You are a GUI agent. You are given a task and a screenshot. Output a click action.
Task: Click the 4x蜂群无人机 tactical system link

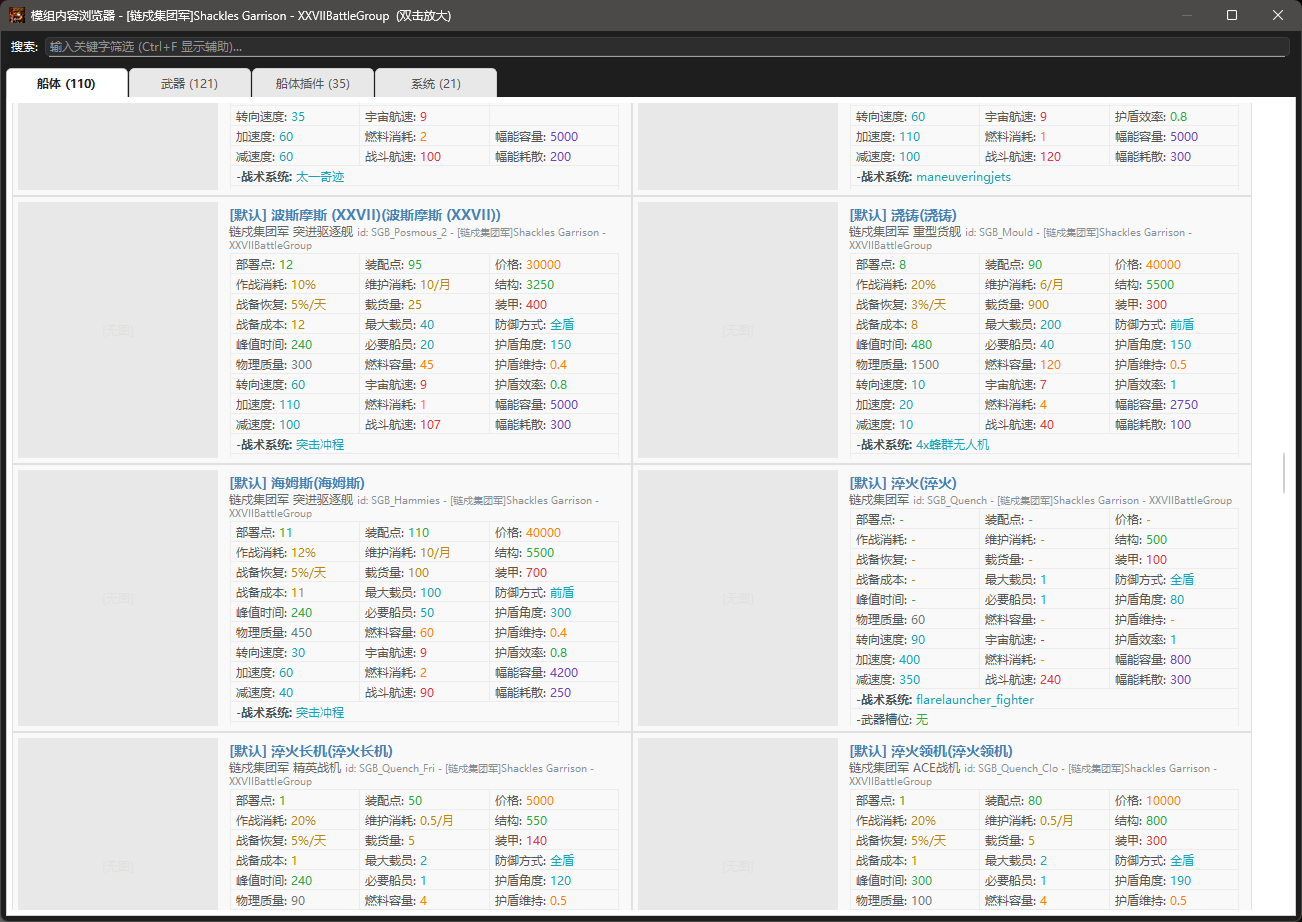pos(952,445)
